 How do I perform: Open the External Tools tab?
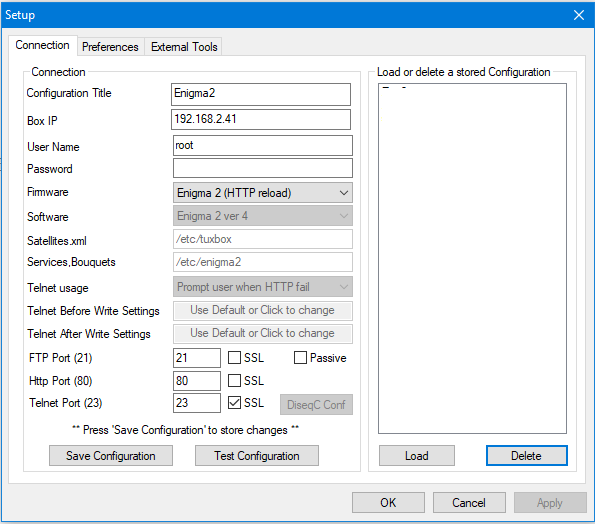point(184,47)
